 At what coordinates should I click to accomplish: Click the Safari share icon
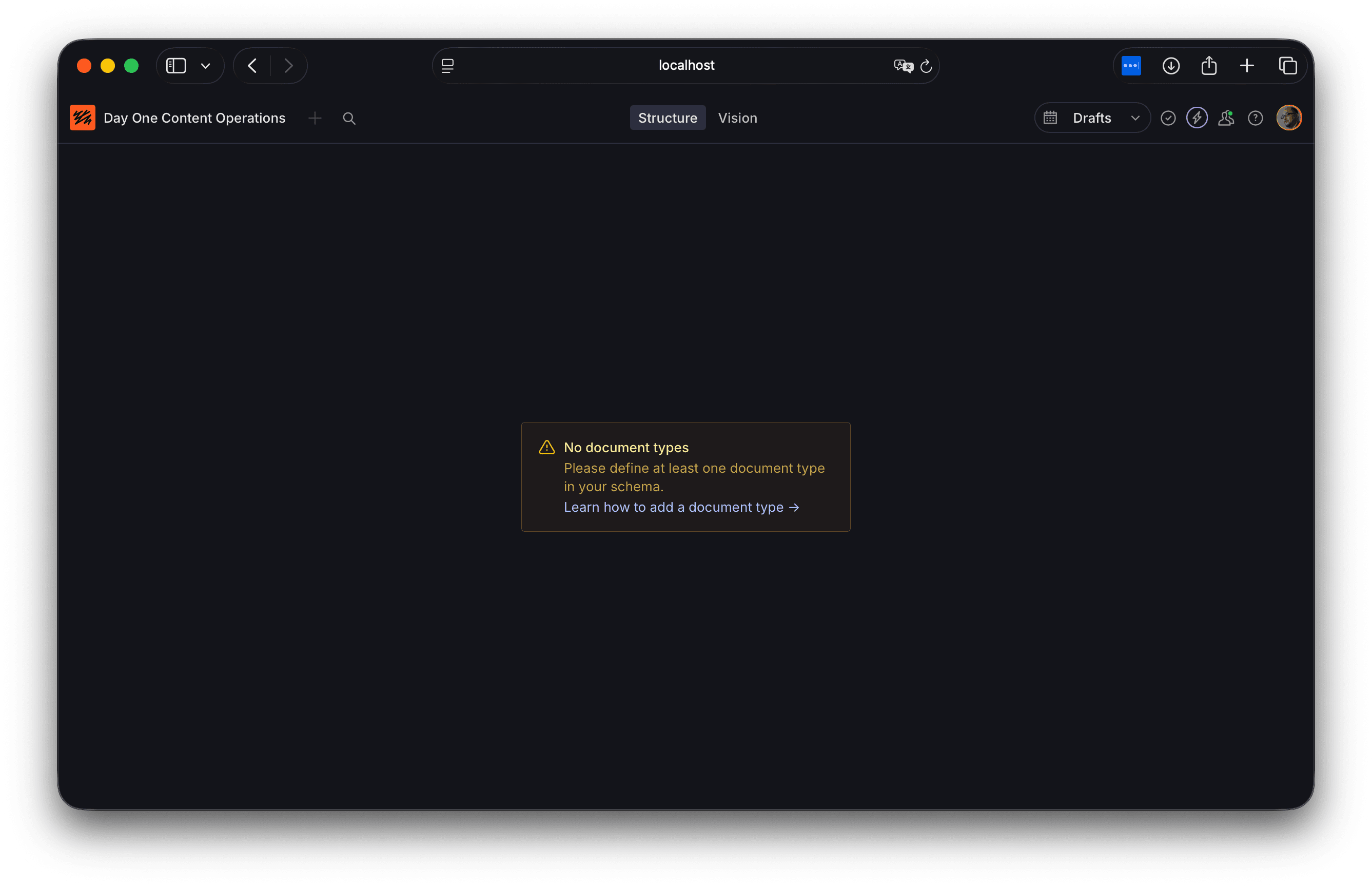[x=1209, y=66]
